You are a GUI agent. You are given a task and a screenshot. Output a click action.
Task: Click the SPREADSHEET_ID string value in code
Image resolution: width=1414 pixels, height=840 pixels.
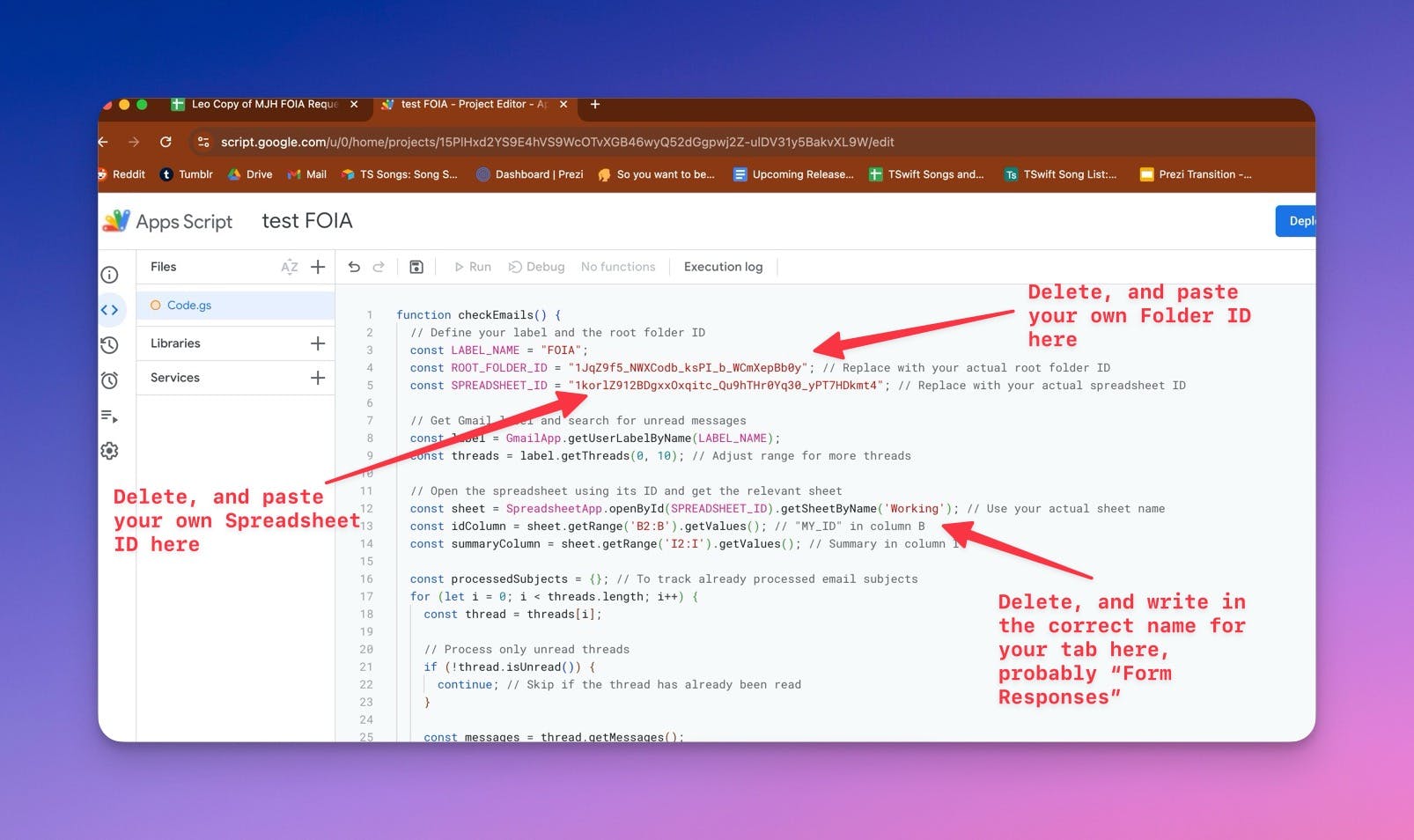[726, 386]
